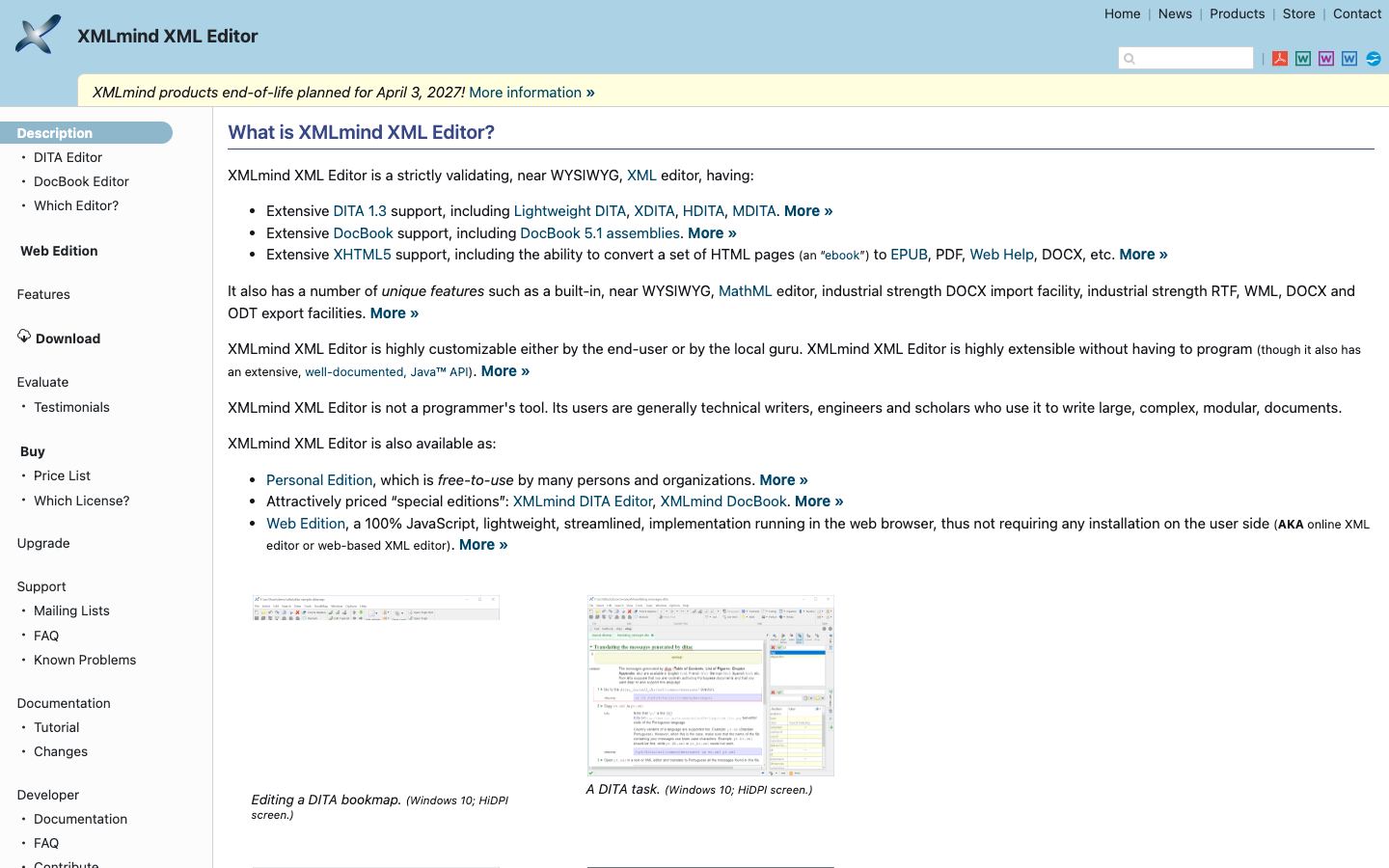Click the purple W document icon

[1326, 59]
